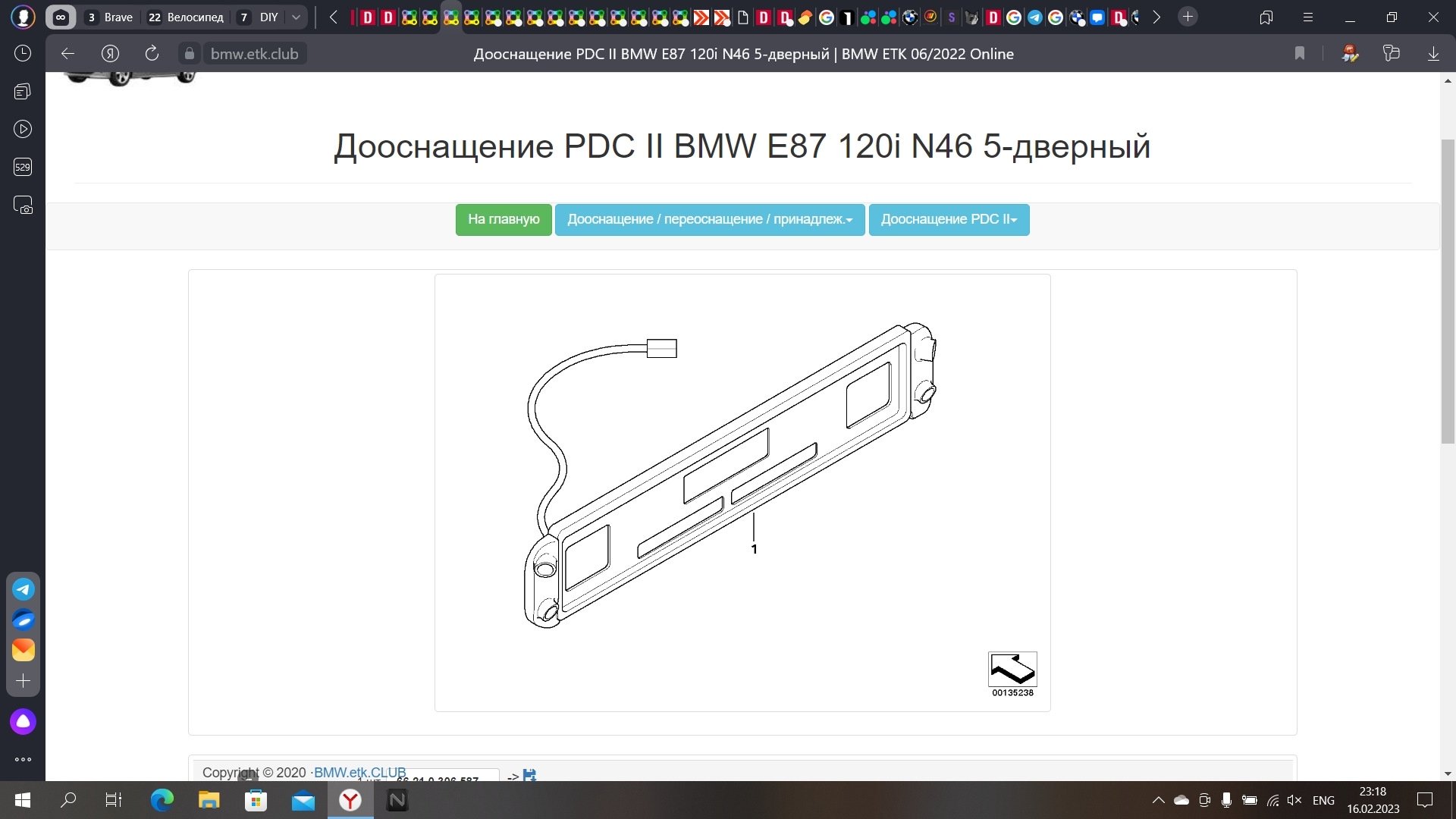This screenshot has width=1456, height=819.
Task: Click the Alice assistant purple icon
Action: click(23, 721)
